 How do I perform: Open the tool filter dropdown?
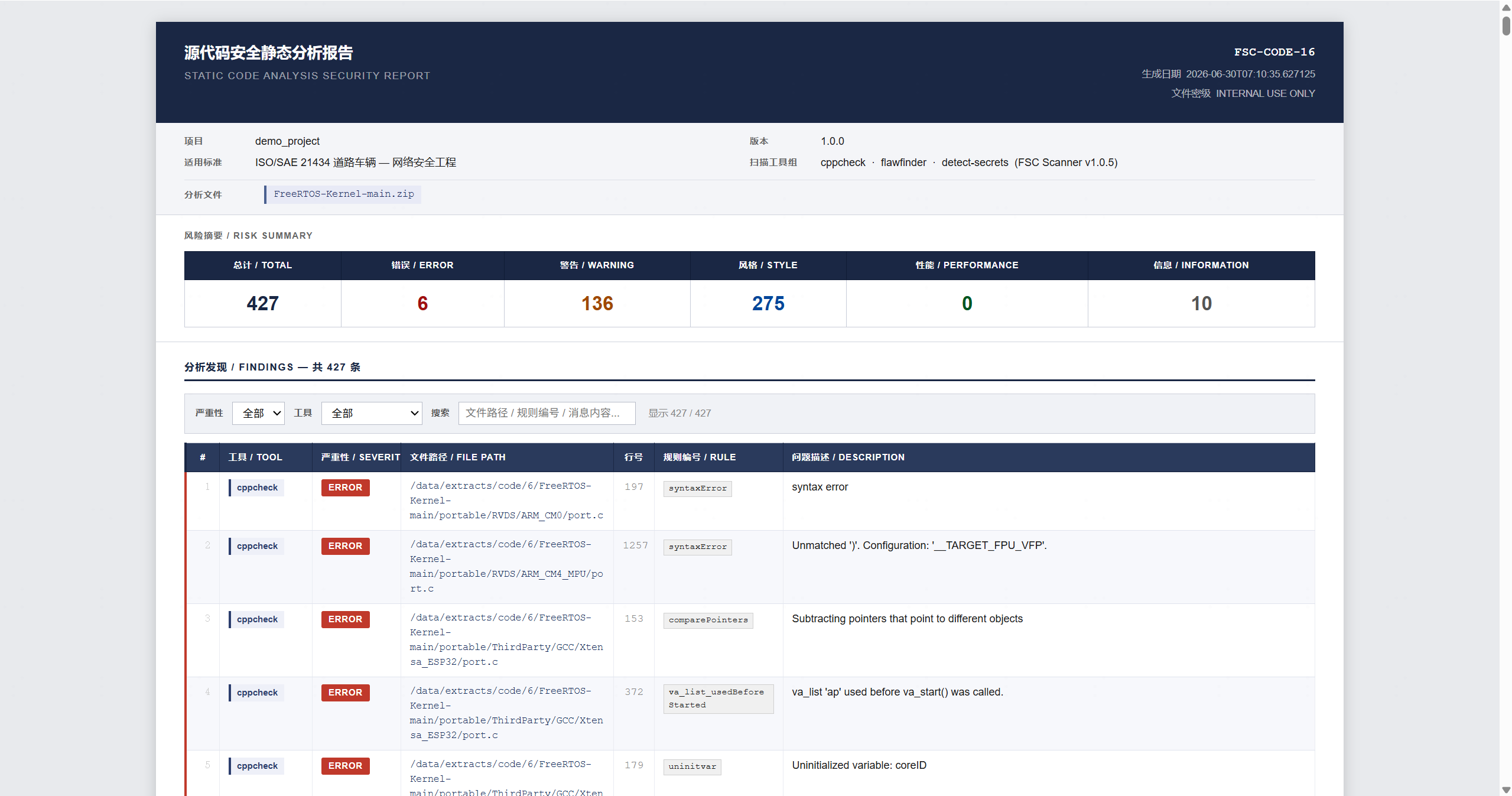coord(372,413)
